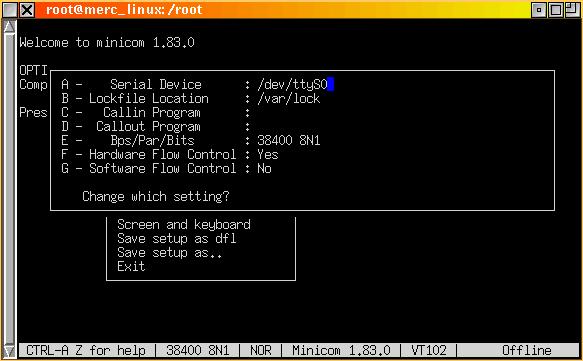Click the scrollbar down arrow
The image size is (583, 361).
(x=9, y=350)
